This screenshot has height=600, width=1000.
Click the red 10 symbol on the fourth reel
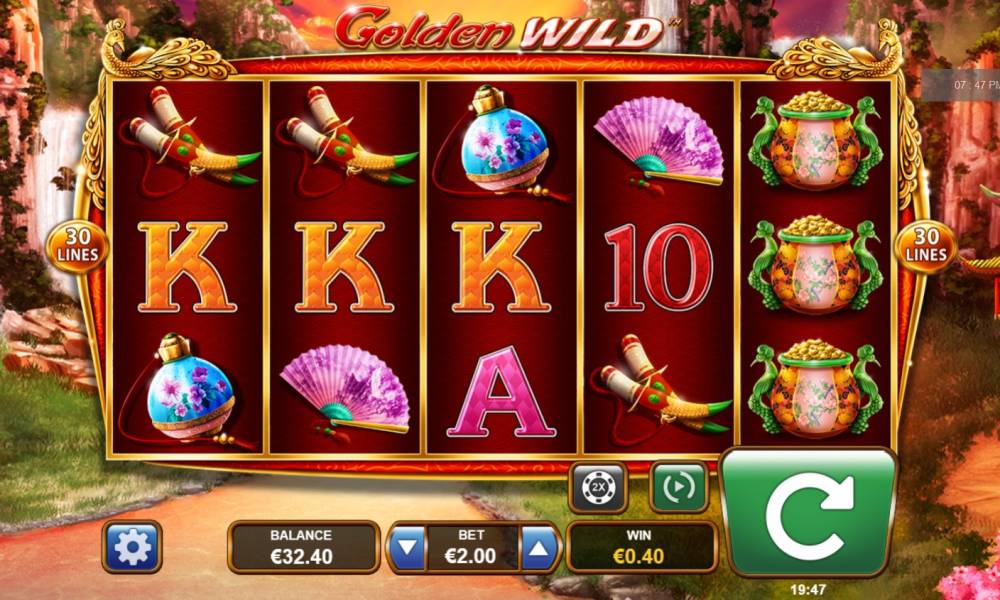pyautogui.click(x=658, y=267)
